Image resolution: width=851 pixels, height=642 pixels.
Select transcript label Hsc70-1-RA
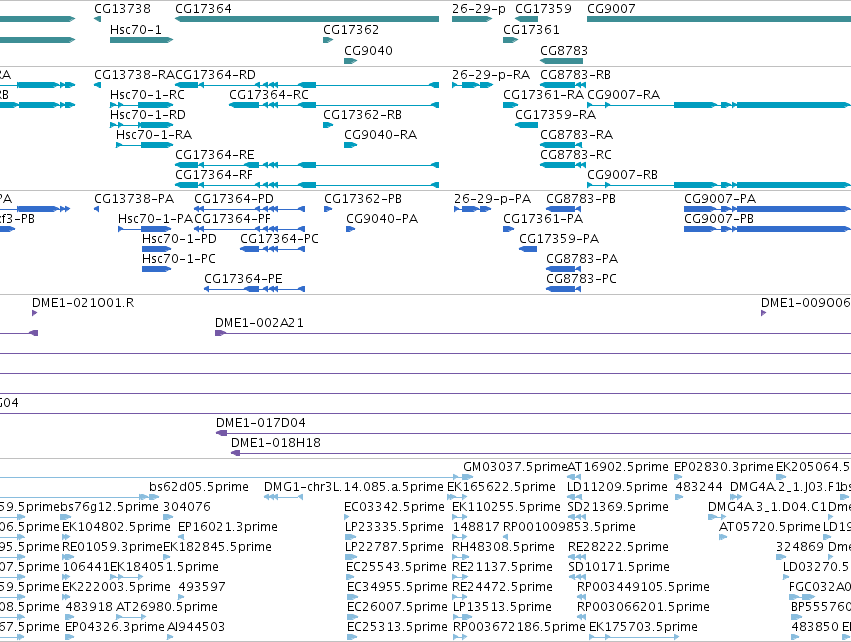point(154,134)
